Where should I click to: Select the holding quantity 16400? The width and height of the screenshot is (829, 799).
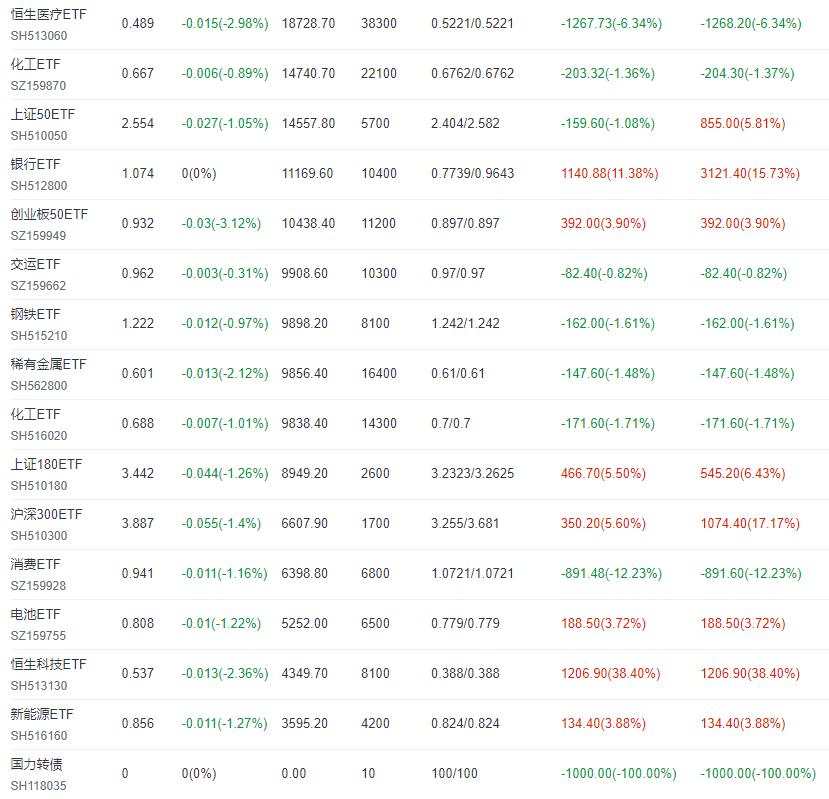[x=379, y=374]
